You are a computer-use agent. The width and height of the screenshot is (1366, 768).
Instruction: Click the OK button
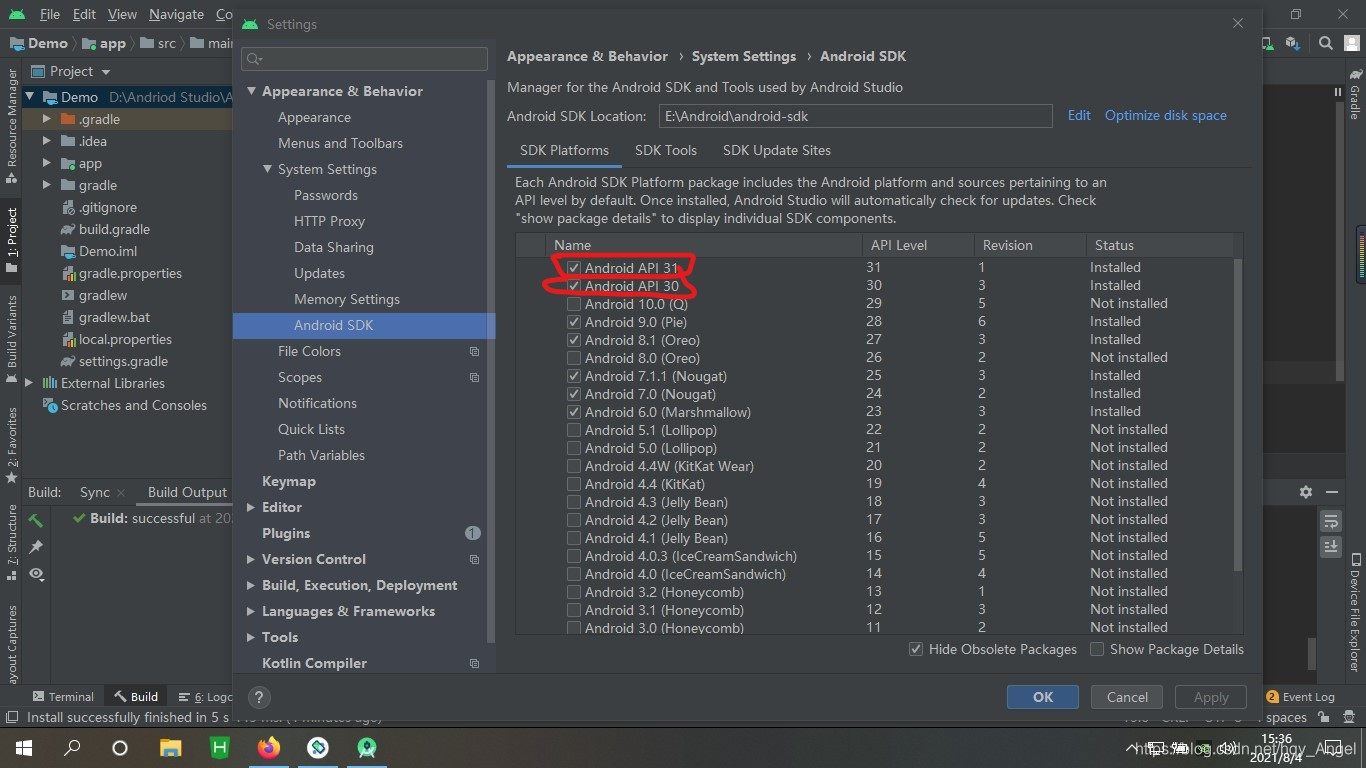[x=1043, y=697]
